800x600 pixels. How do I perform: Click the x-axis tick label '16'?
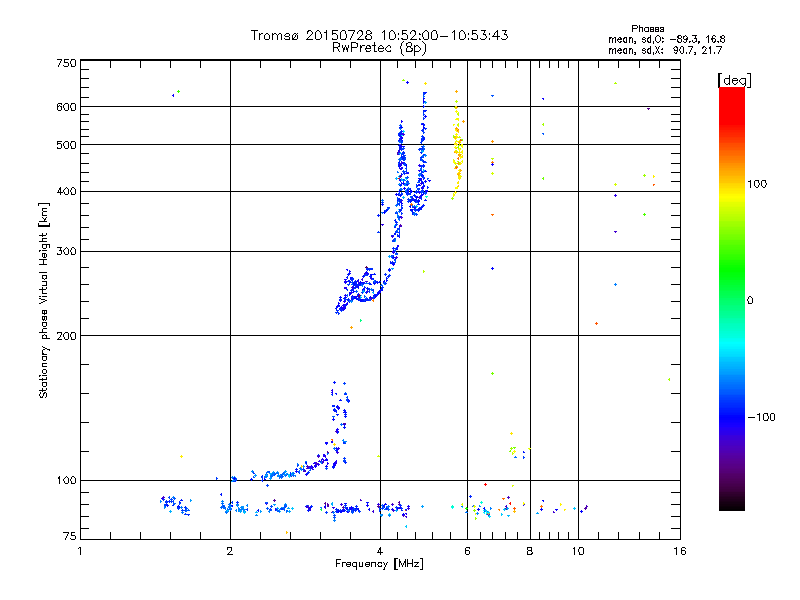pyautogui.click(x=680, y=551)
